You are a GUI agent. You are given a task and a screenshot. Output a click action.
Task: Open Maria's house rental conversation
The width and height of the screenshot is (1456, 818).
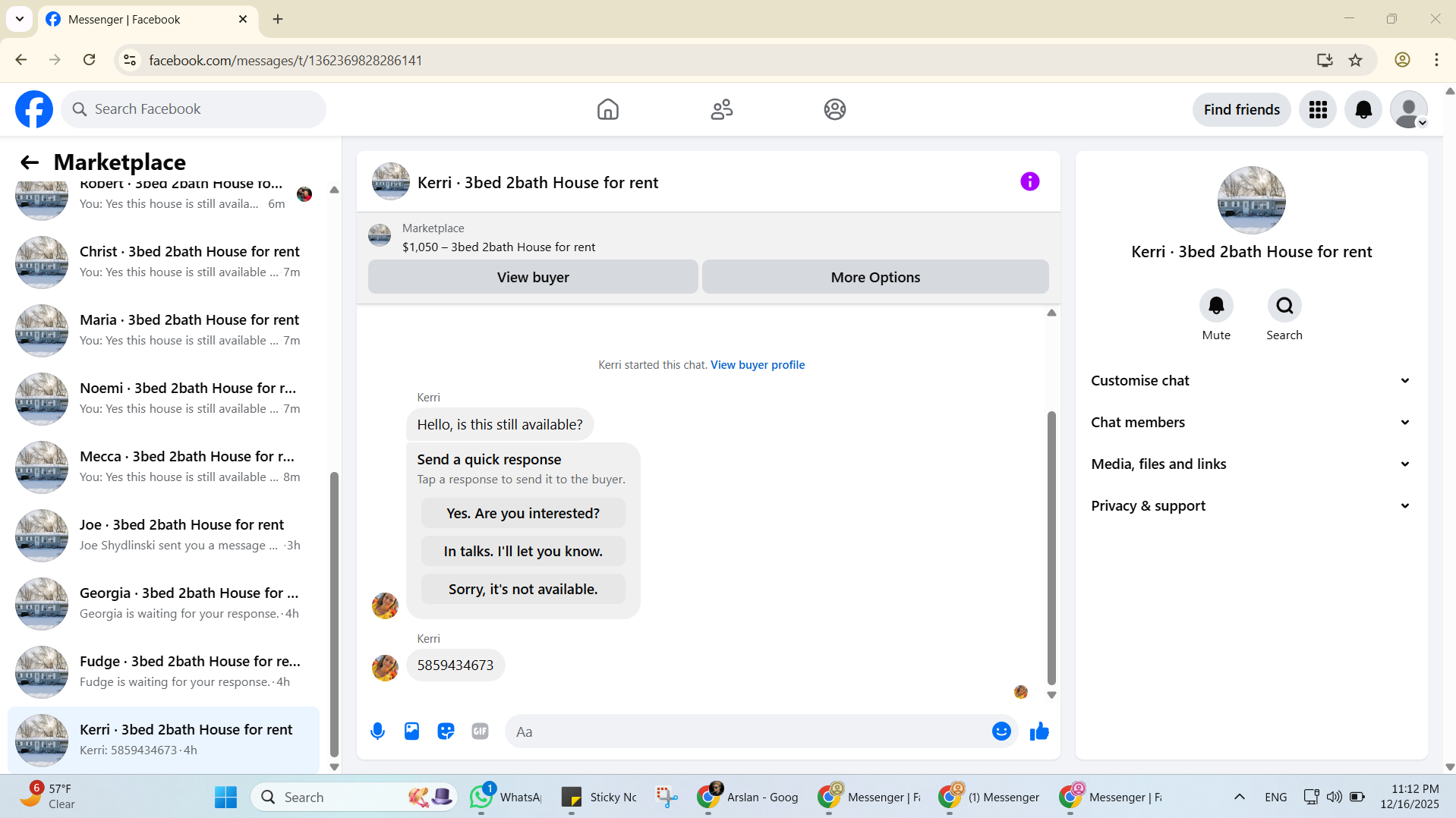click(x=163, y=331)
